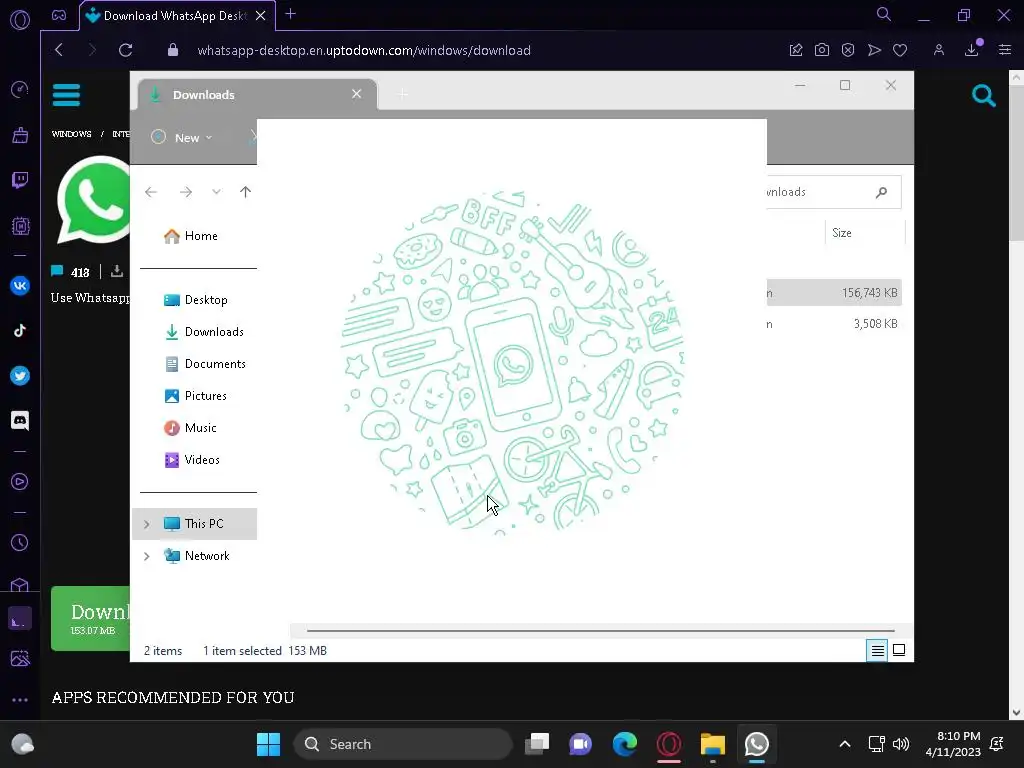
Task: Click Uptodown site search magnifier
Action: [x=984, y=96]
